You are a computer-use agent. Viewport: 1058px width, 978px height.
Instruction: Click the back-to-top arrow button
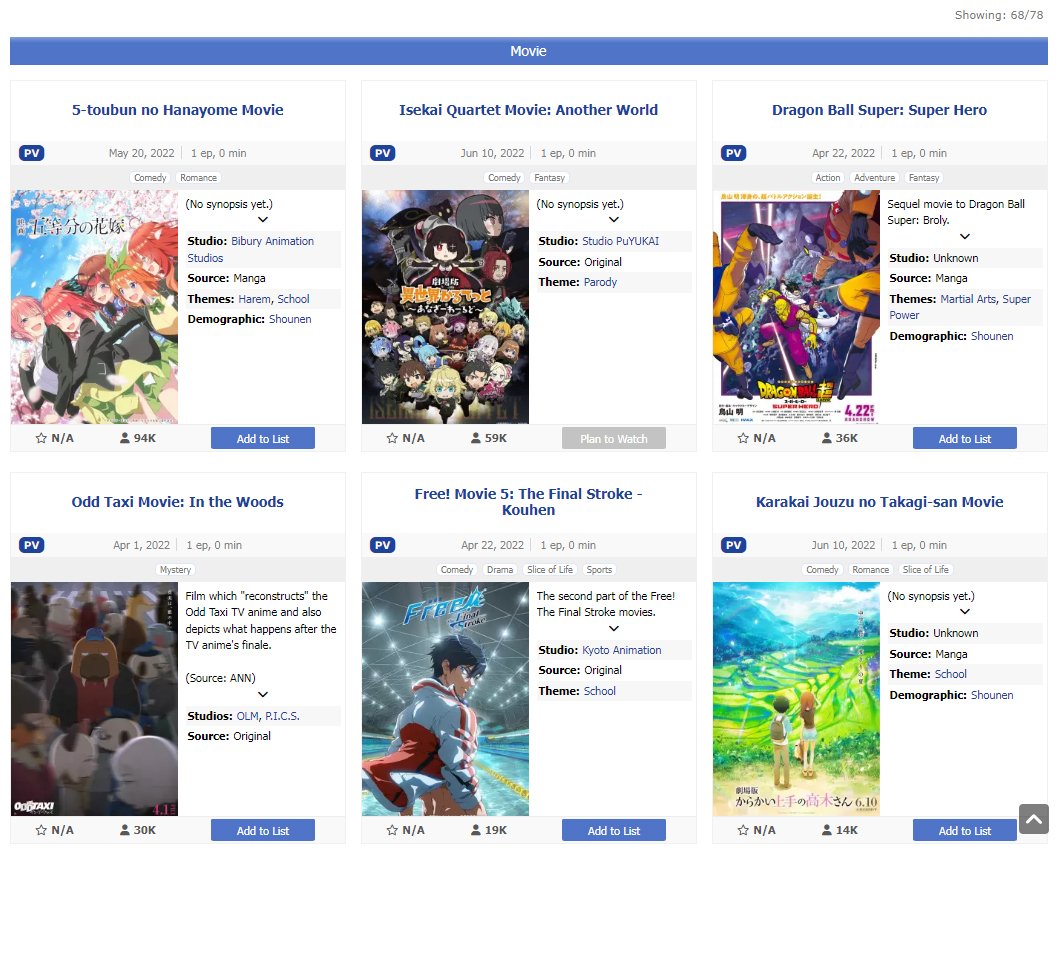click(1034, 819)
